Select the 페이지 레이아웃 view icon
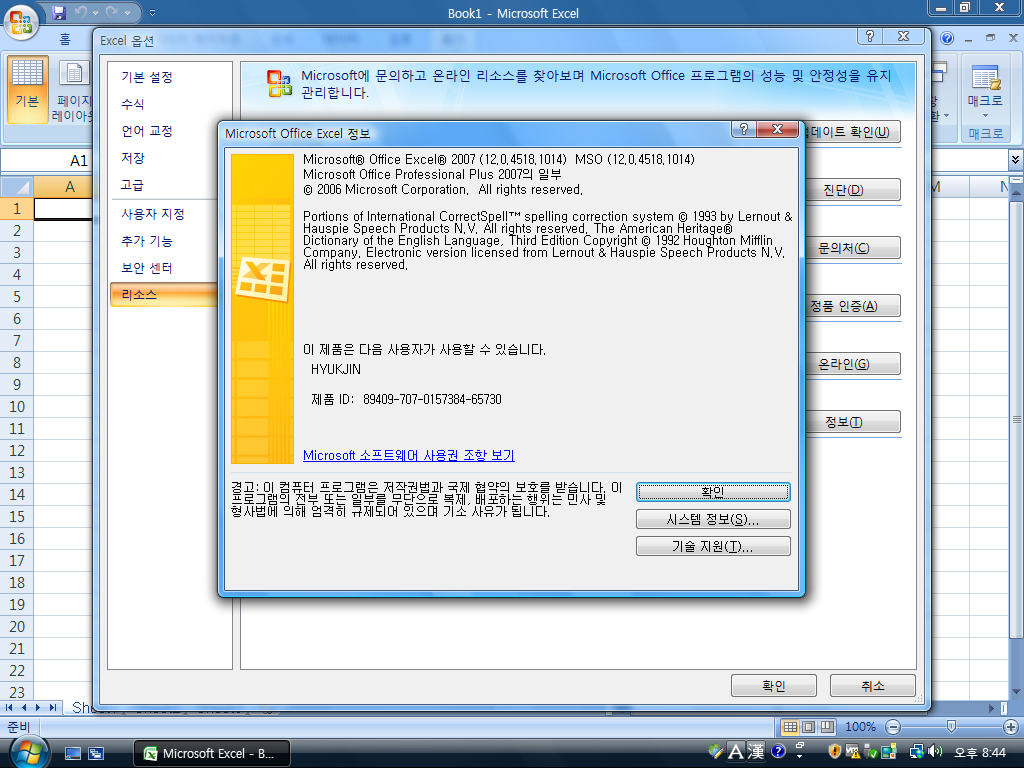This screenshot has height=768, width=1024. point(72,89)
